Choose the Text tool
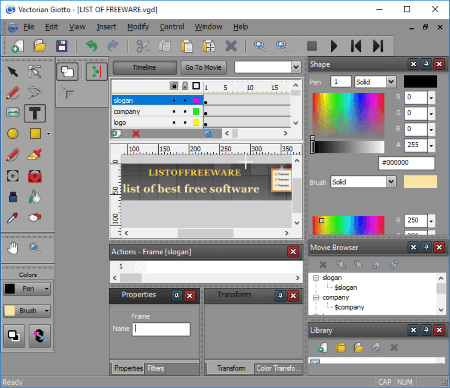Viewport: 450px width, 388px height. pyautogui.click(x=35, y=113)
